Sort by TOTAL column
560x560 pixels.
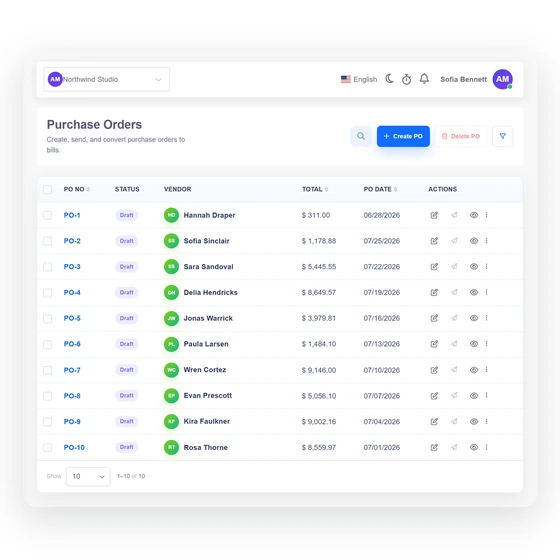click(315, 189)
